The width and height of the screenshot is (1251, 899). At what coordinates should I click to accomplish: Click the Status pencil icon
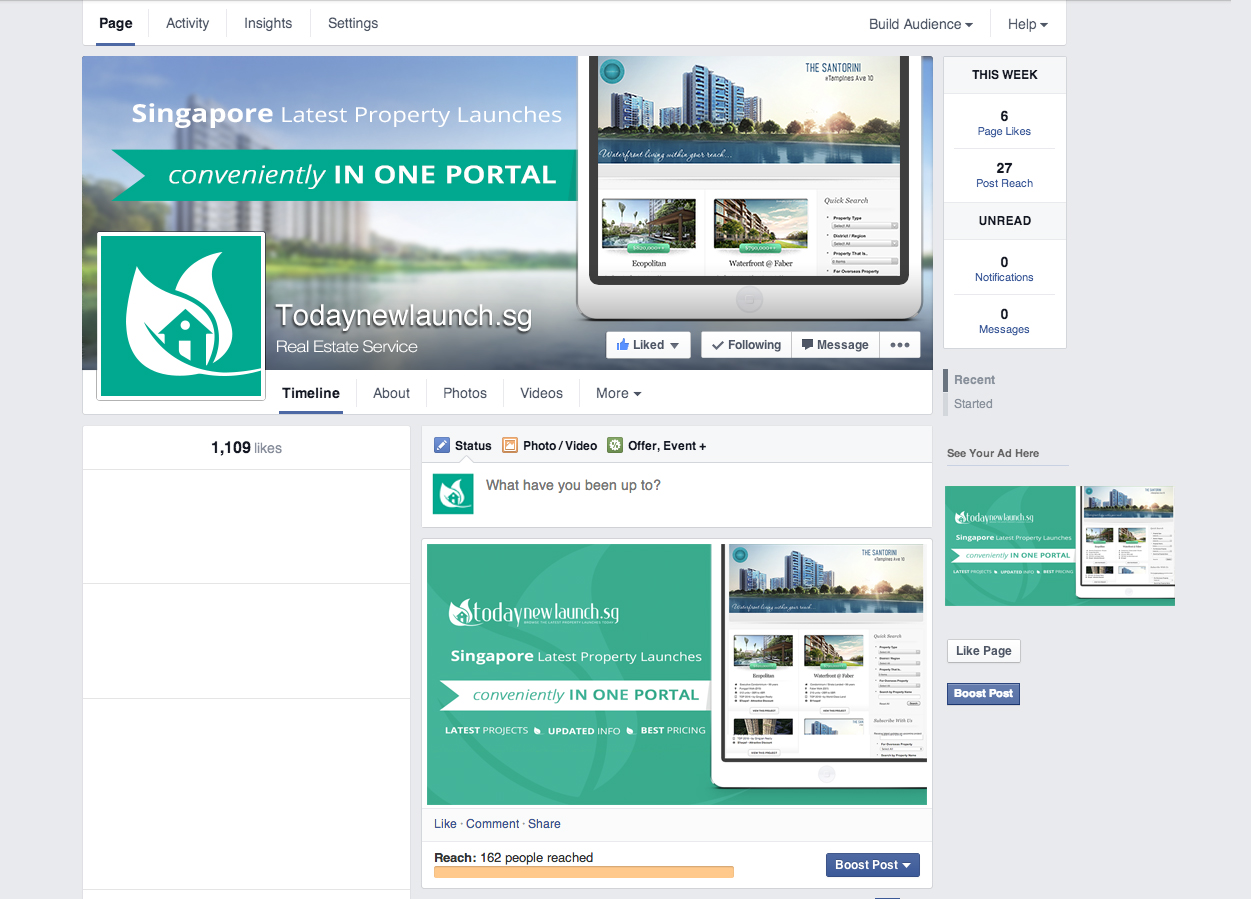click(442, 445)
